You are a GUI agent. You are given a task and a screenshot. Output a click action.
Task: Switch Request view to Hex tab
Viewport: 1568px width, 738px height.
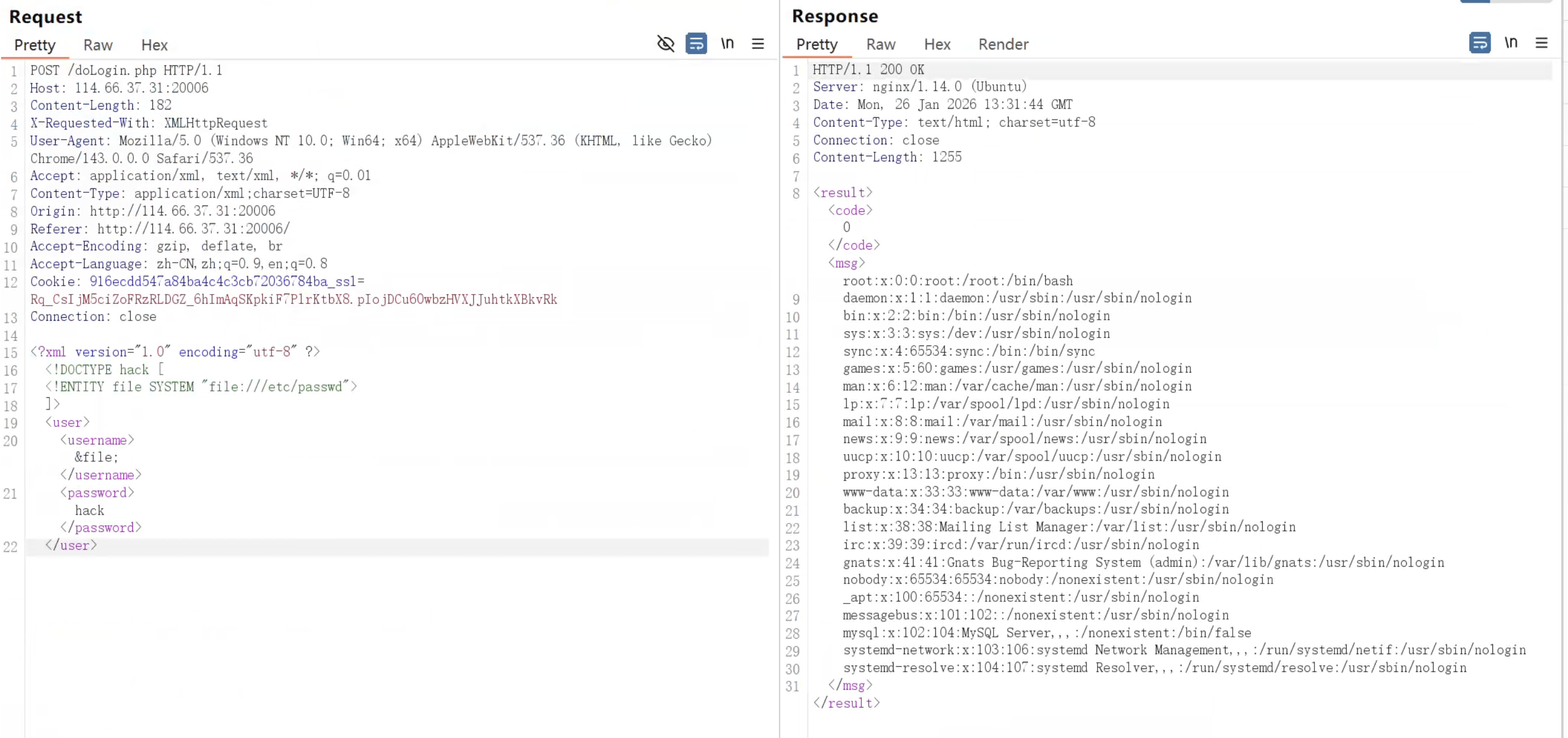click(x=154, y=45)
